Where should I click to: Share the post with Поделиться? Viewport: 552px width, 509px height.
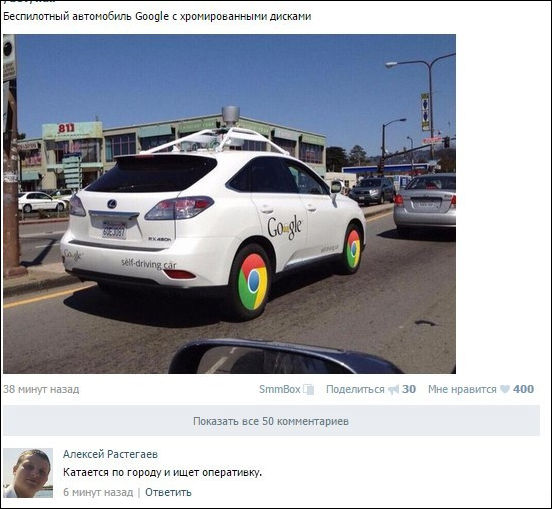(355, 389)
